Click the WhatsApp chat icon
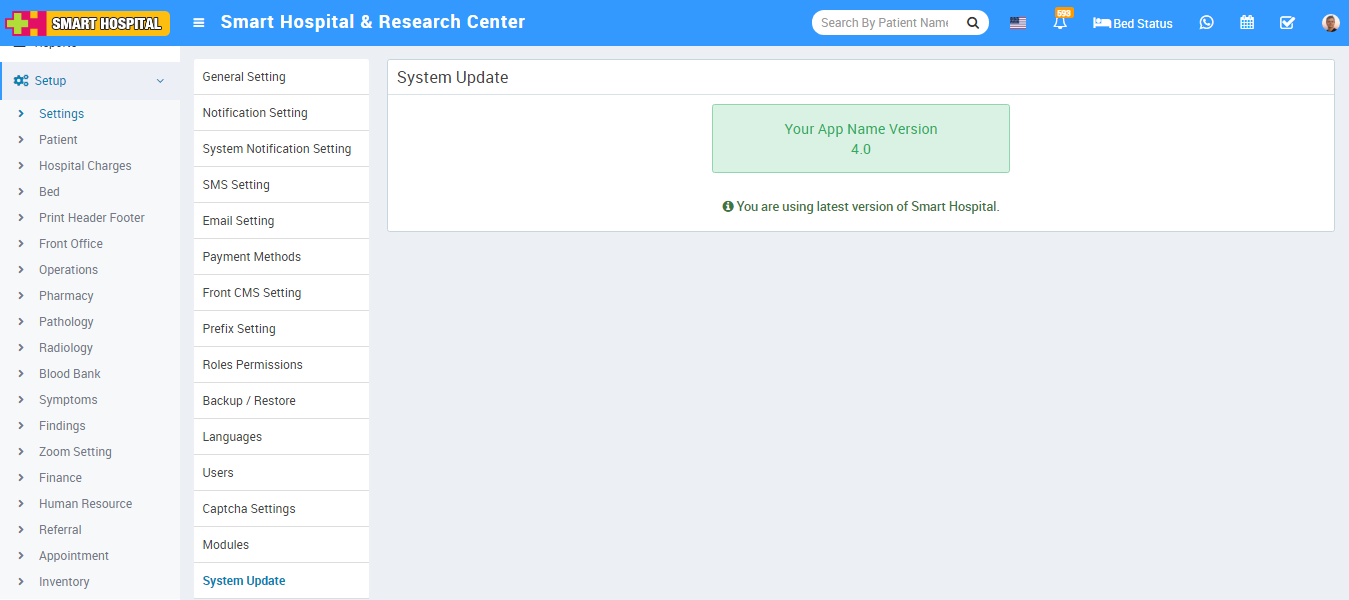This screenshot has height=600, width=1349. [1206, 23]
